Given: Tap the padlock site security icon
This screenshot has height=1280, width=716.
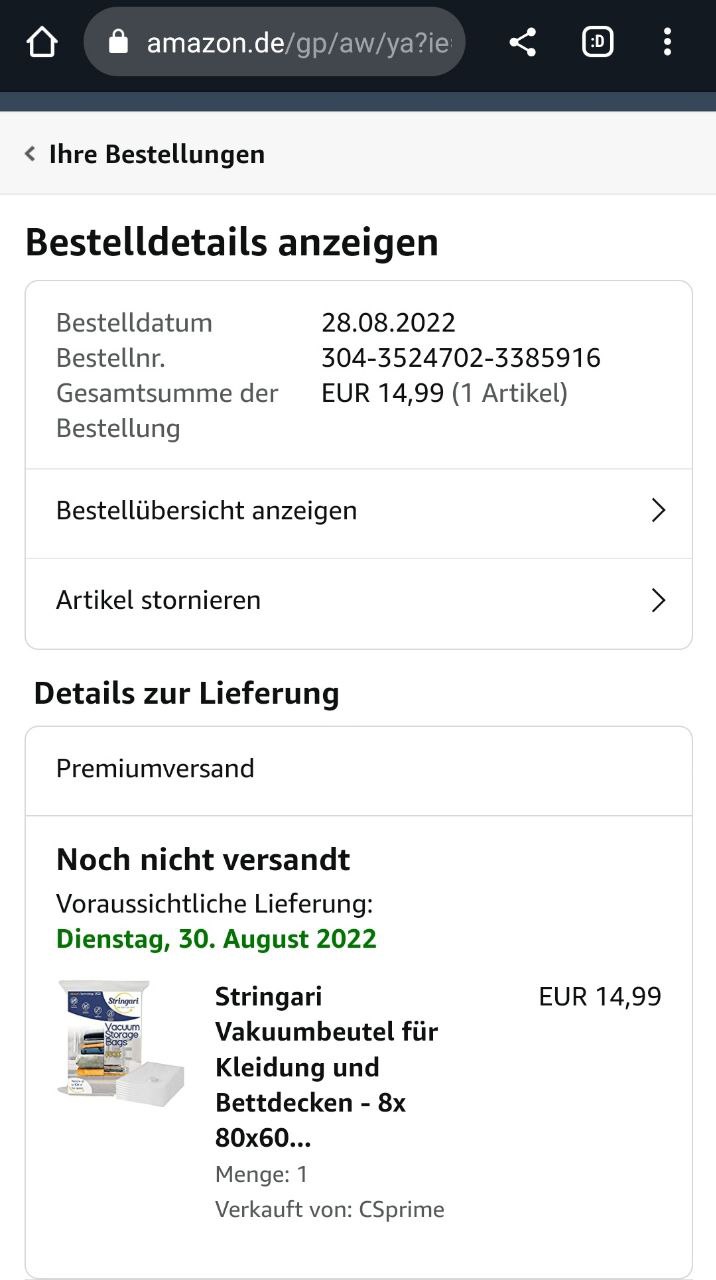Looking at the screenshot, I should click(x=118, y=42).
